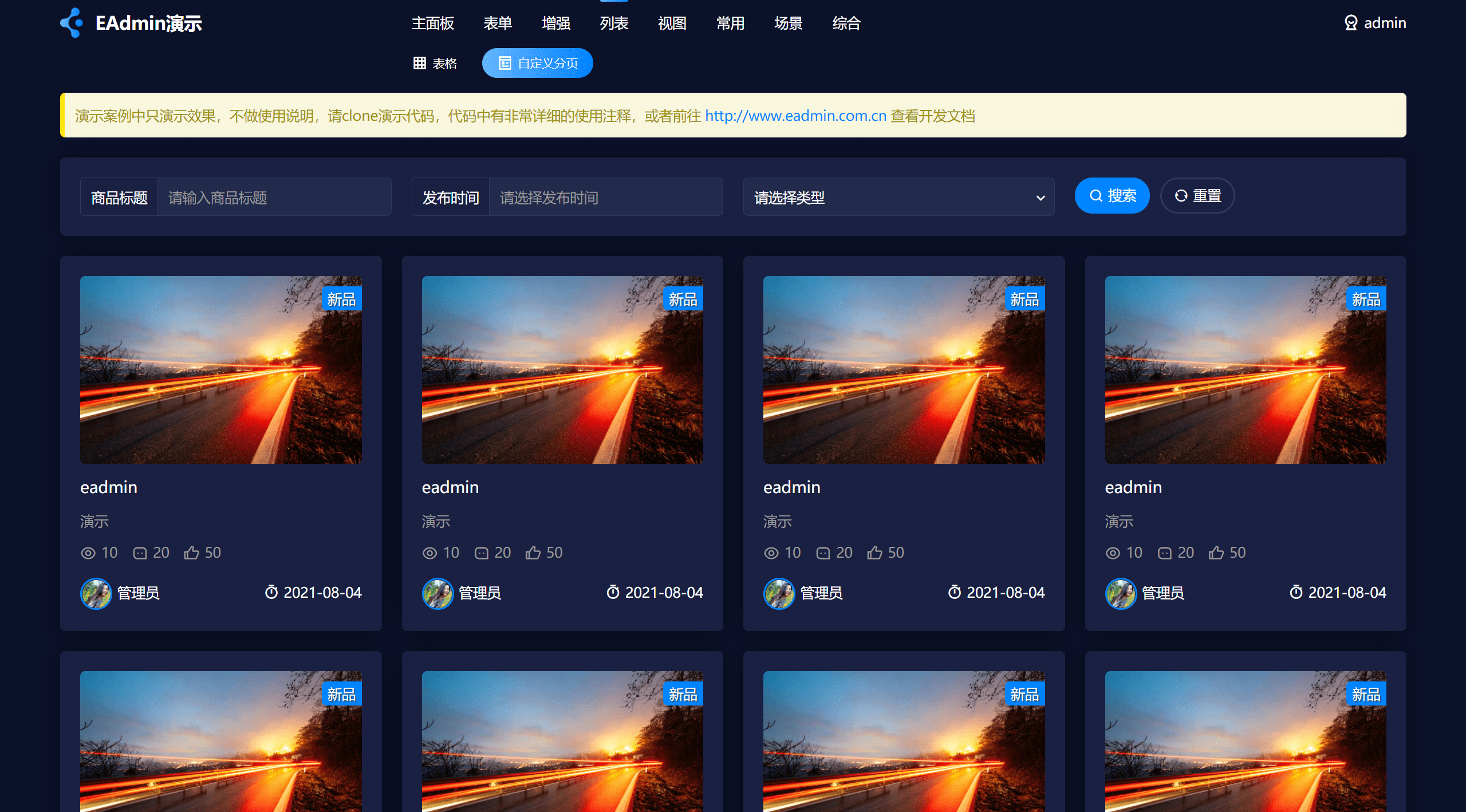
Task: Open the 发布时间 date picker field
Action: point(605,198)
